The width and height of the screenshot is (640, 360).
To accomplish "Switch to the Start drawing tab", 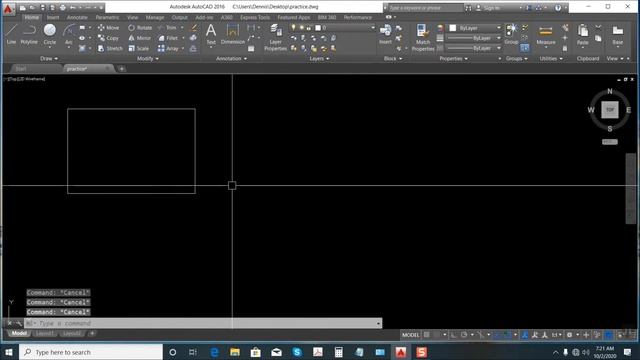I will [20, 69].
